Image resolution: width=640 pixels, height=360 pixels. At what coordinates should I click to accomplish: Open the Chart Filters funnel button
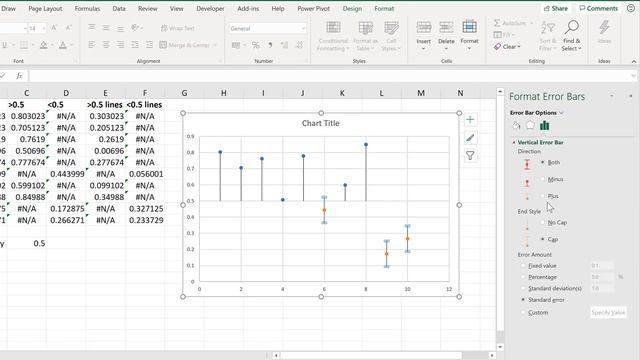(470, 156)
